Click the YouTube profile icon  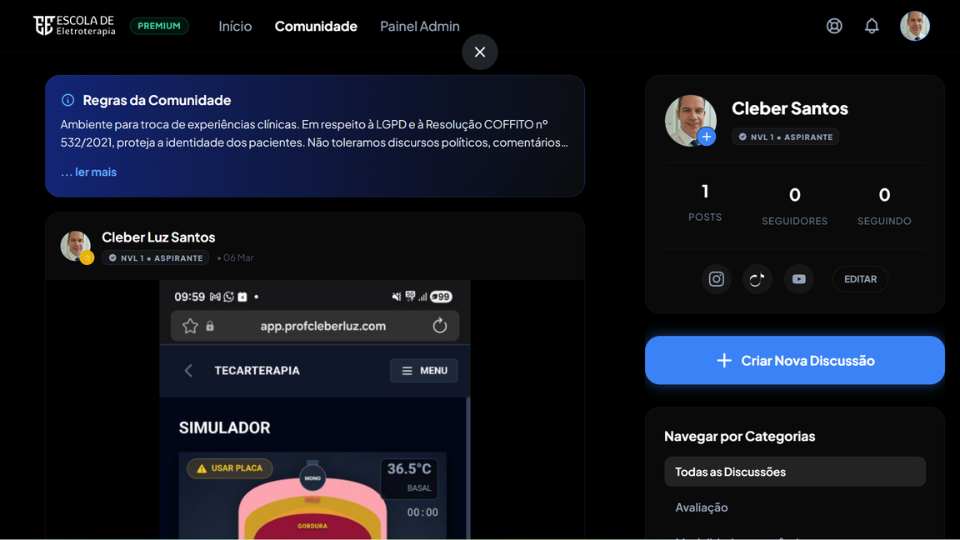click(x=798, y=279)
